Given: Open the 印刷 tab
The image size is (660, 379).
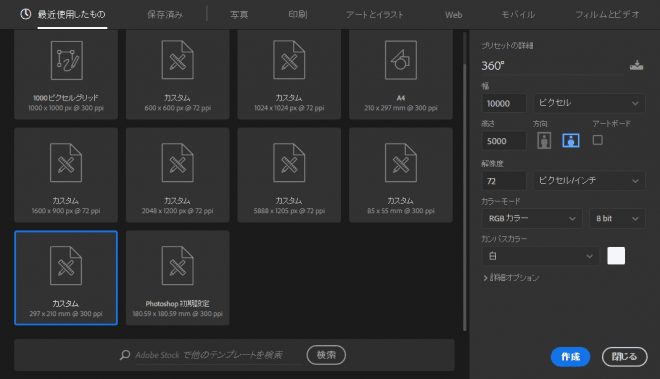Looking at the screenshot, I should click(298, 15).
